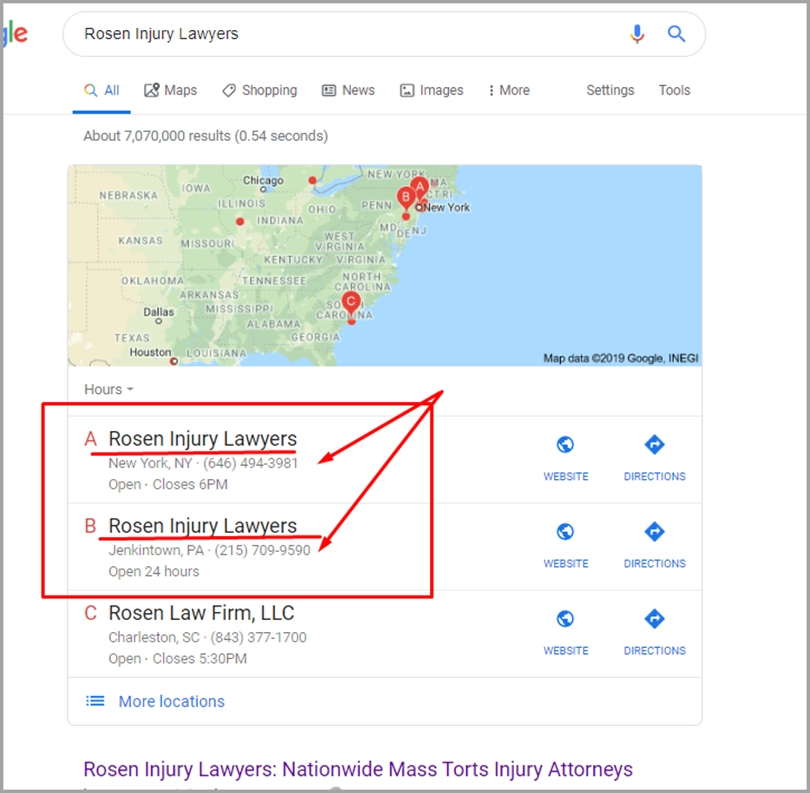Switch to the Shopping tab
This screenshot has width=810, height=793.
[260, 90]
